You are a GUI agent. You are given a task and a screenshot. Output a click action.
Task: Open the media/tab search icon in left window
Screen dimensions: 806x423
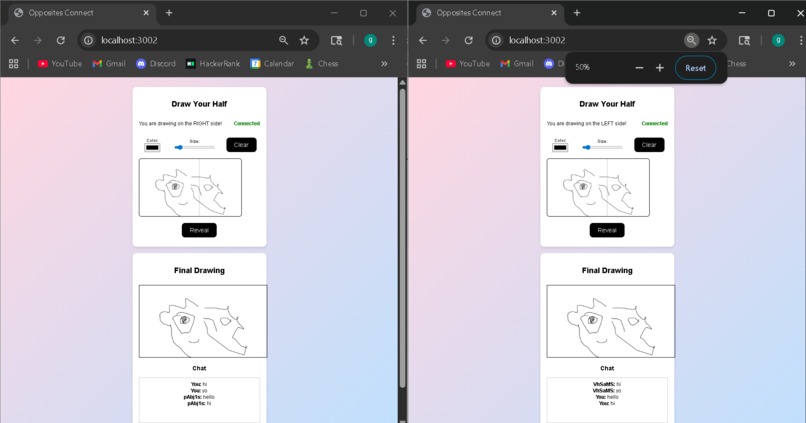click(336, 40)
